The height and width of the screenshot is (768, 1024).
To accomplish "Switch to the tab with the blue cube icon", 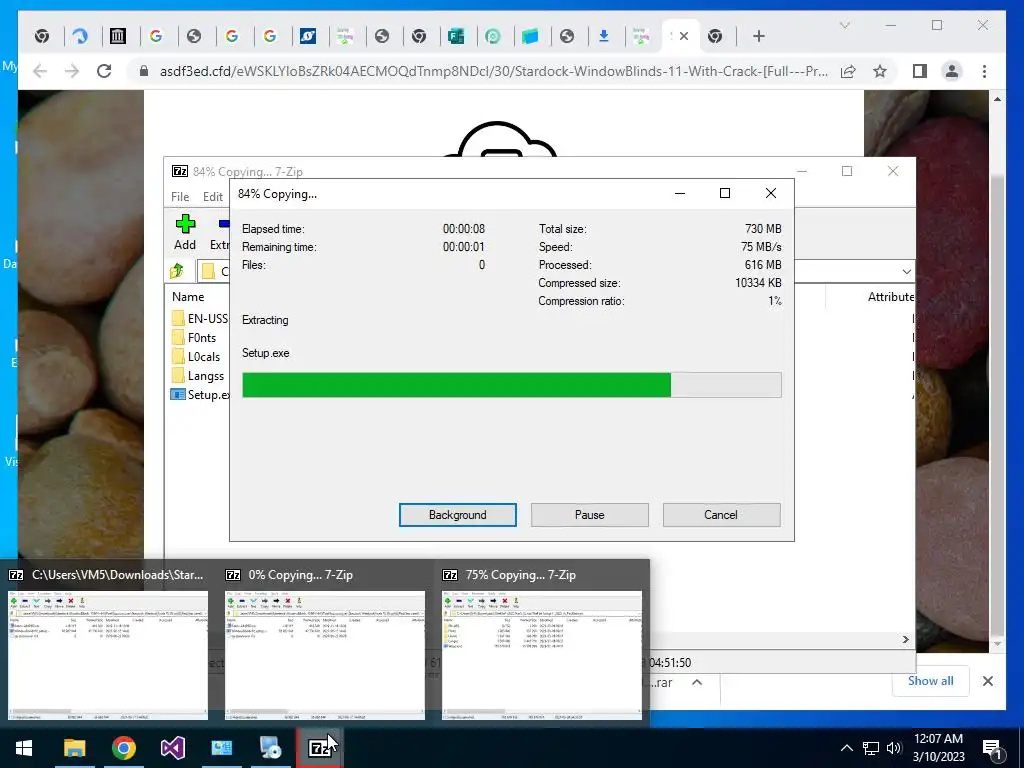I will [530, 37].
